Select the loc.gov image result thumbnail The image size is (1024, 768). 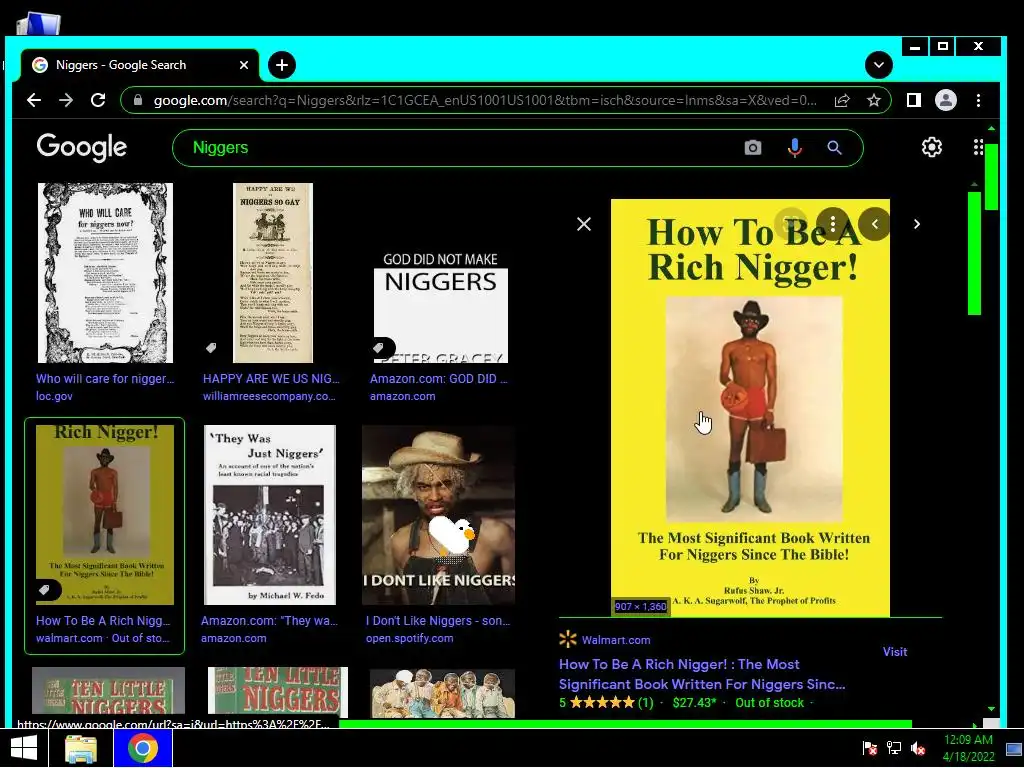tap(105, 272)
